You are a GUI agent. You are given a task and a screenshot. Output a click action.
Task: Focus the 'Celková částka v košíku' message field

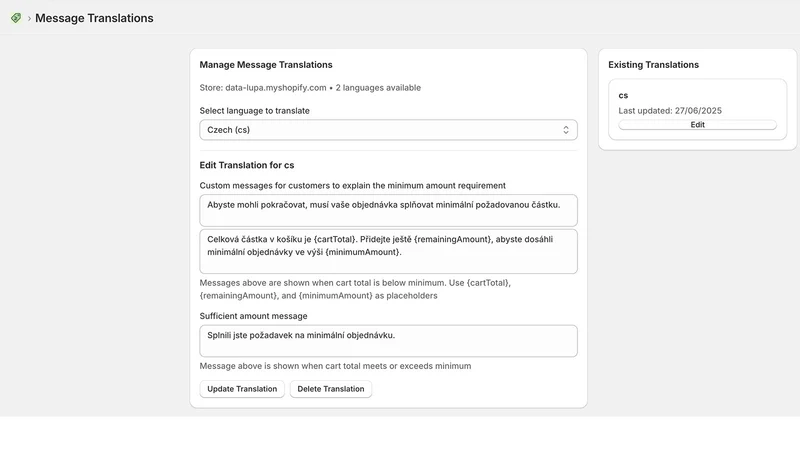[388, 251]
